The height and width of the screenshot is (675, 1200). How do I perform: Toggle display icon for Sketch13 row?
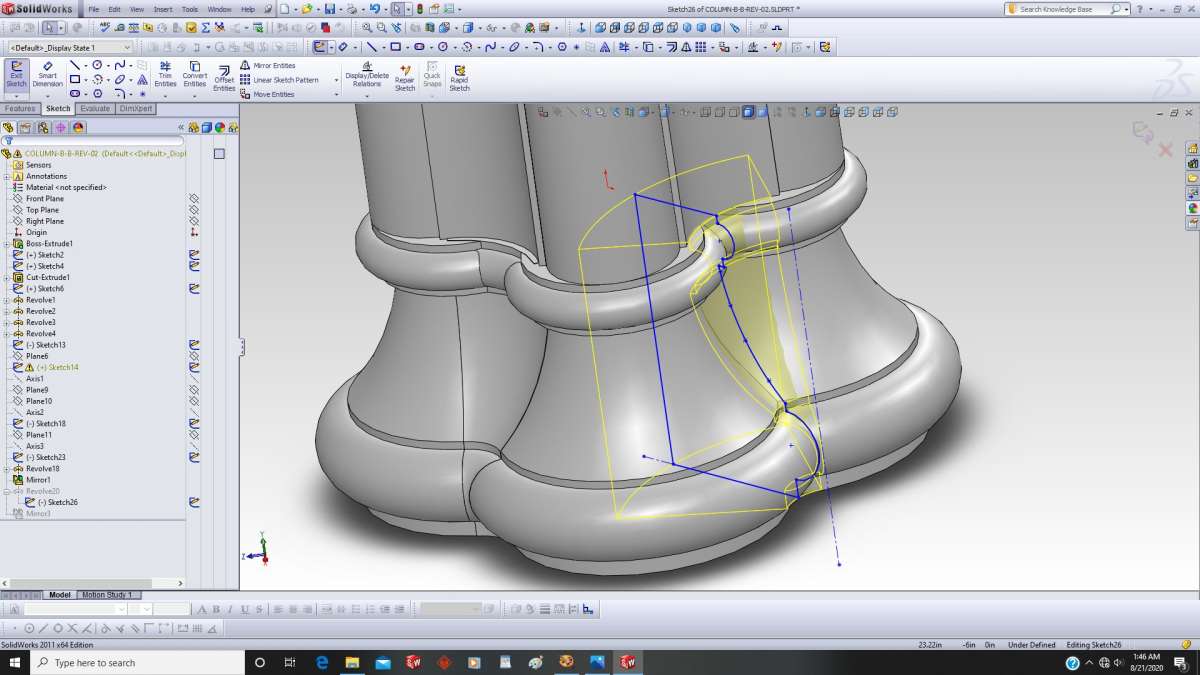tap(194, 345)
